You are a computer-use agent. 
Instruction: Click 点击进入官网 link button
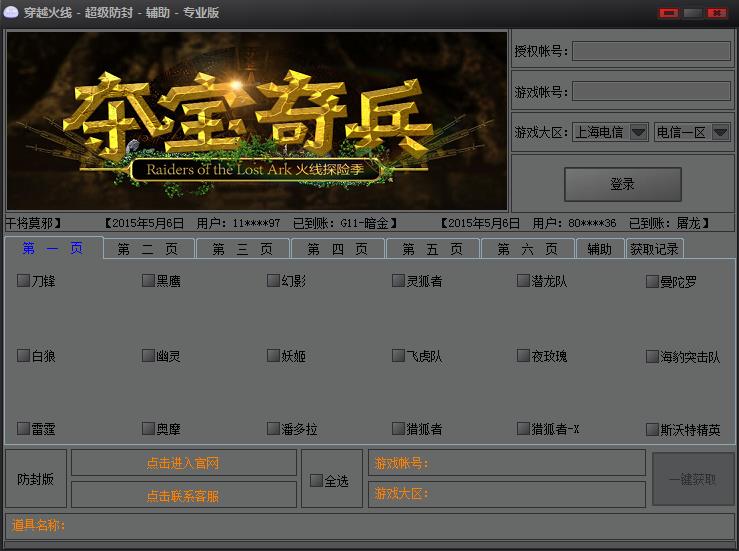pos(183,463)
